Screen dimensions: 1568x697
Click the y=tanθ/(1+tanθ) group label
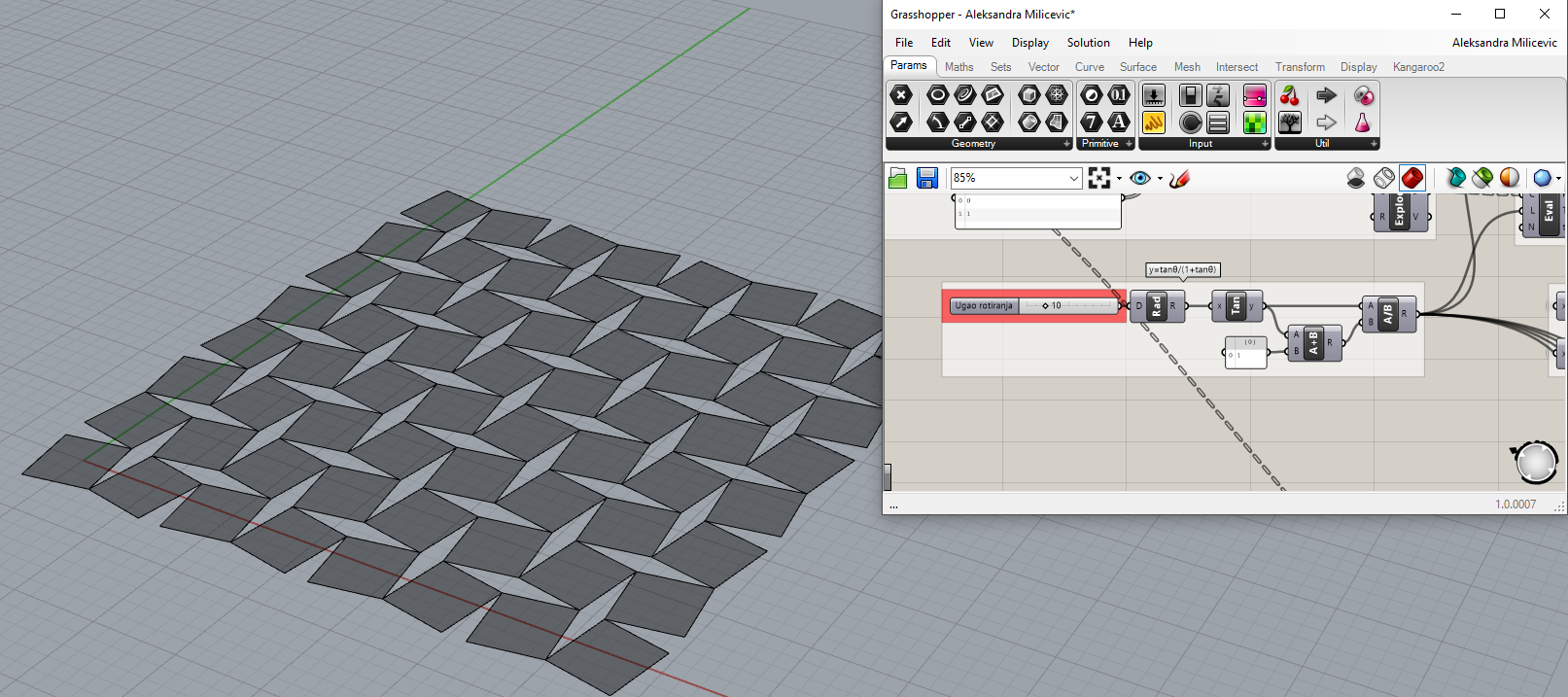[1182, 269]
